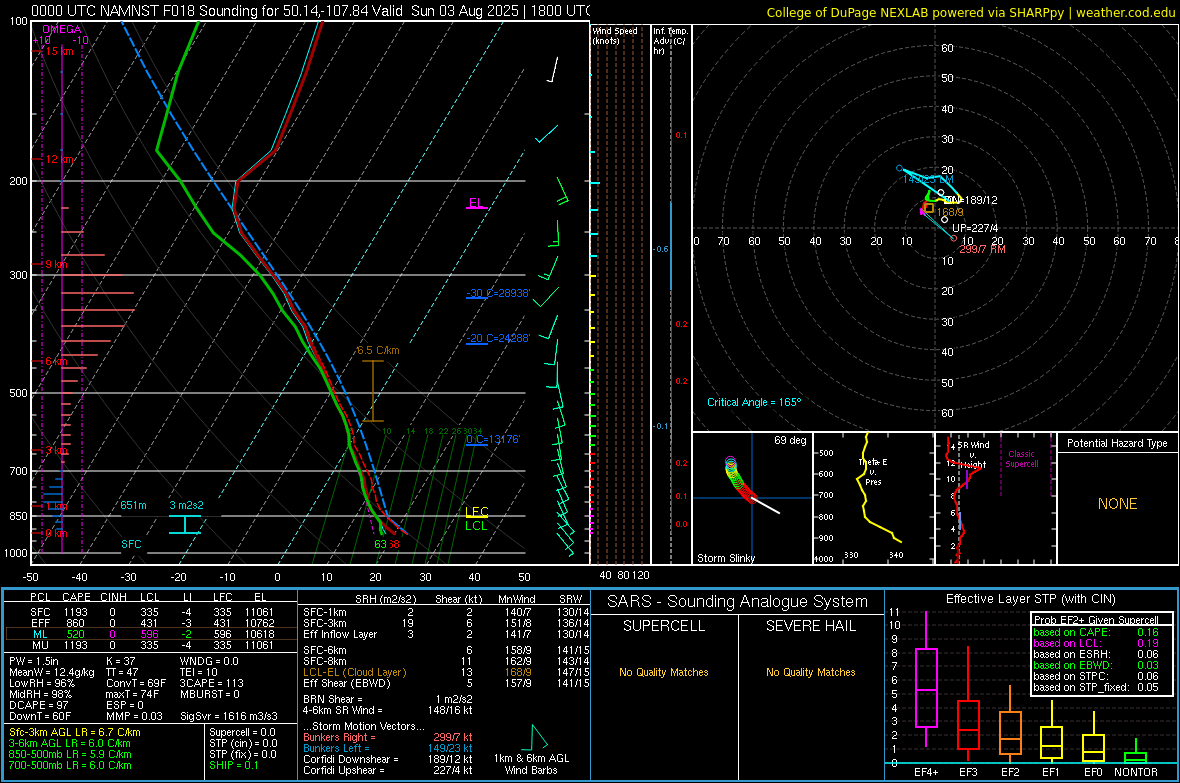Click No Quality Matches under SUPERCELL

click(664, 672)
